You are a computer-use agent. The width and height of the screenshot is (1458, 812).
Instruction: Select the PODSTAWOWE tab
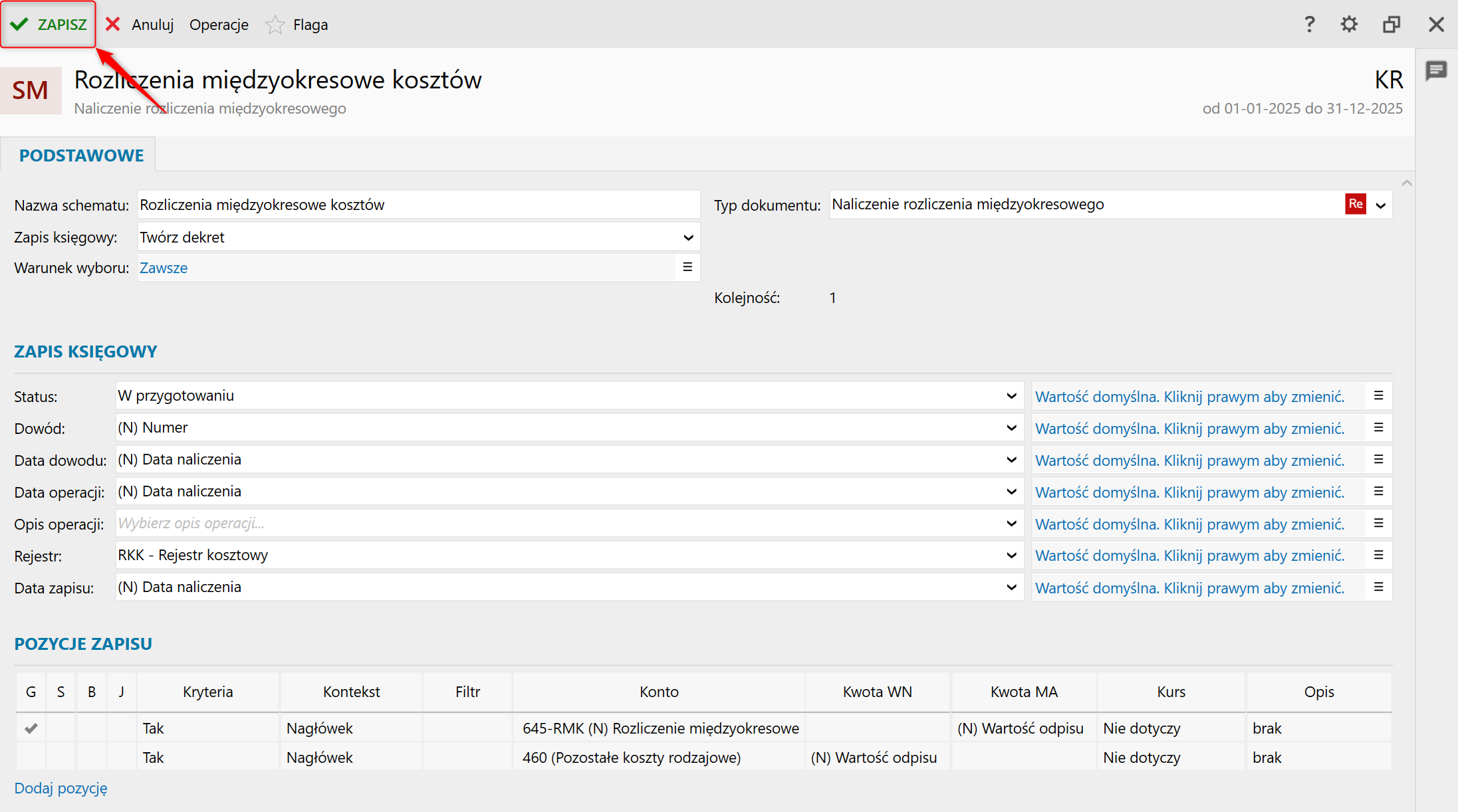pos(81,155)
